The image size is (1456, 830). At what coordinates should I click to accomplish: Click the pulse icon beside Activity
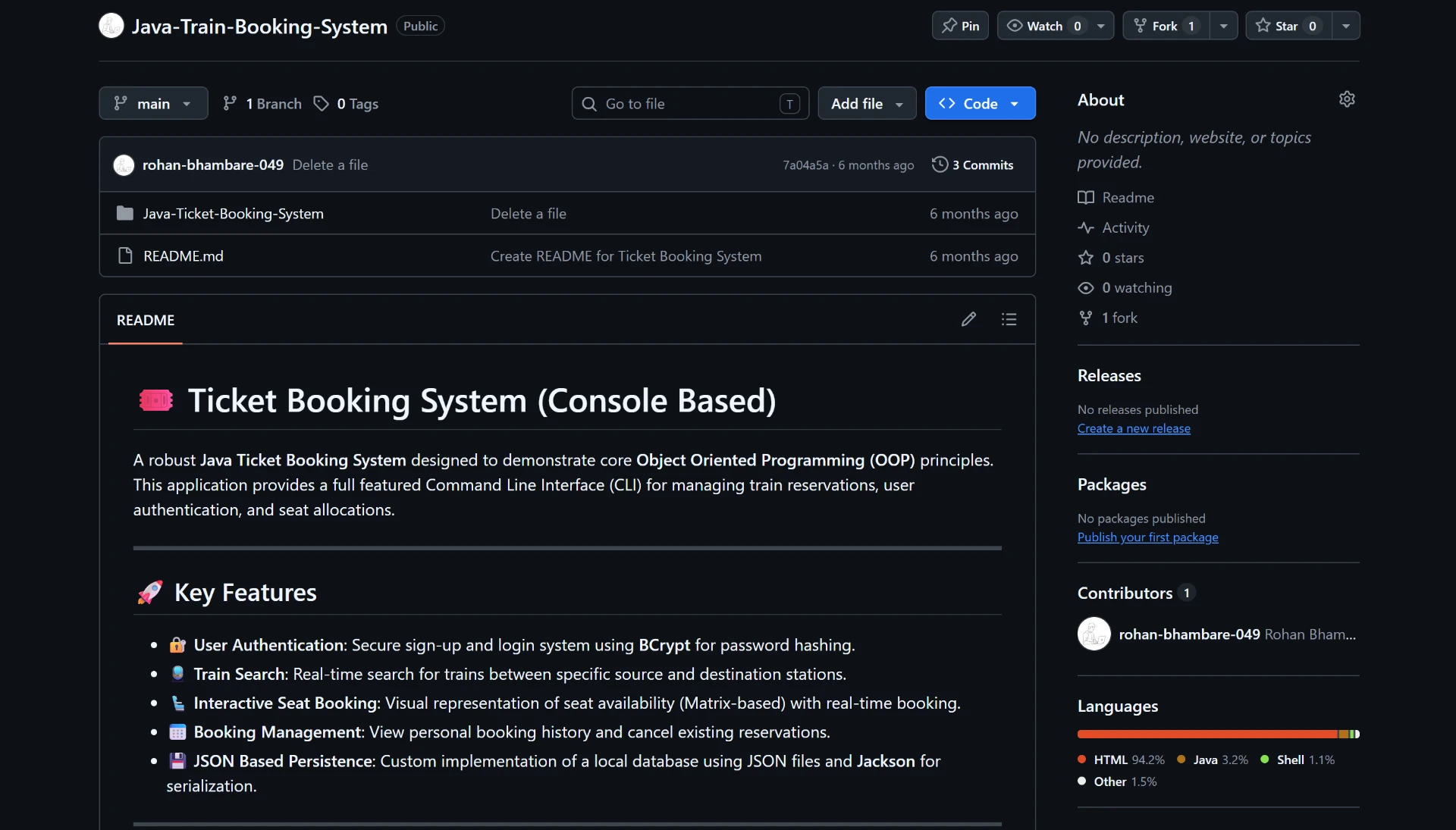point(1086,227)
